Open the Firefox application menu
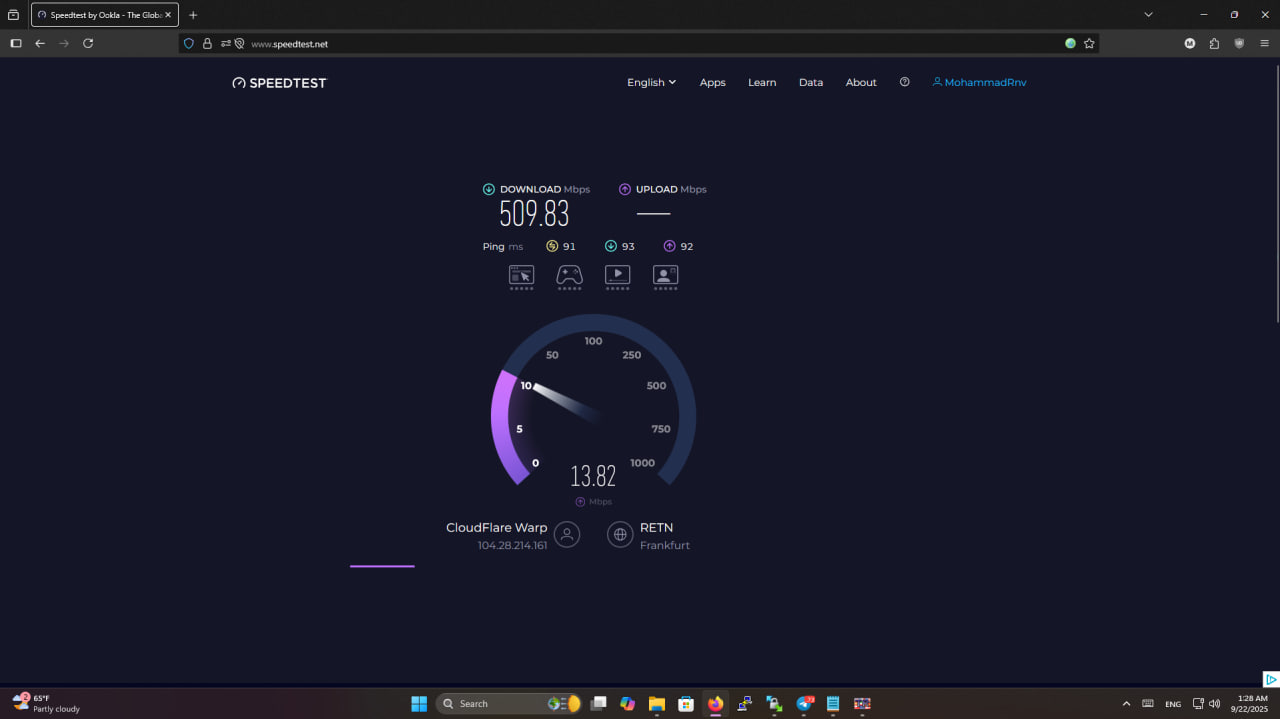The height and width of the screenshot is (719, 1280). click(1264, 44)
